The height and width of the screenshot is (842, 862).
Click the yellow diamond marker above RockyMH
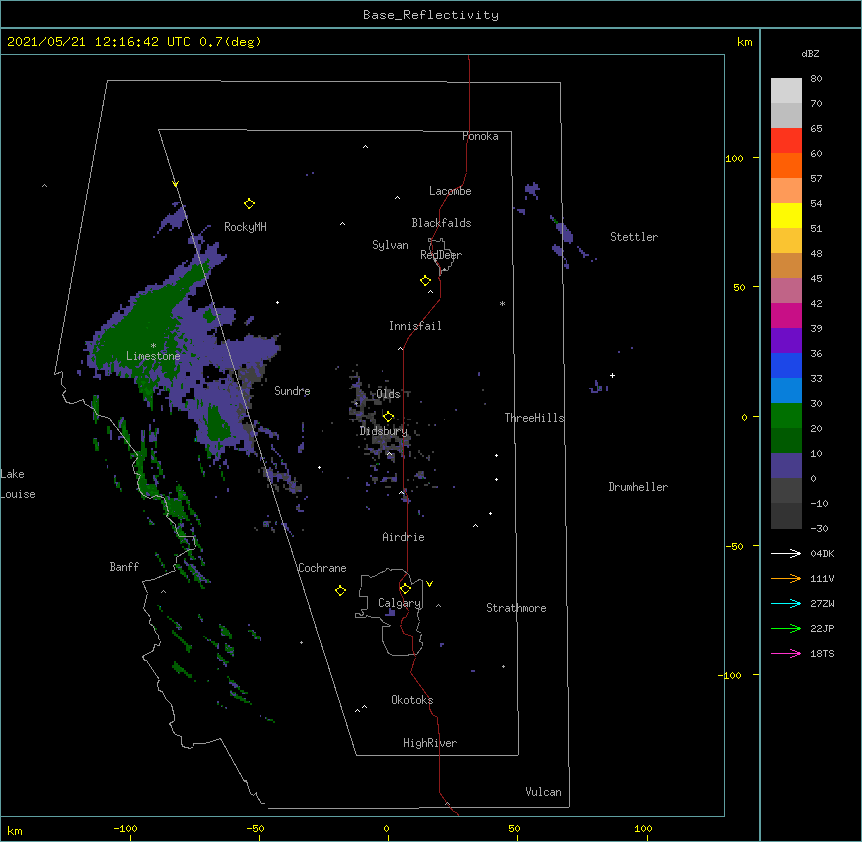click(249, 204)
